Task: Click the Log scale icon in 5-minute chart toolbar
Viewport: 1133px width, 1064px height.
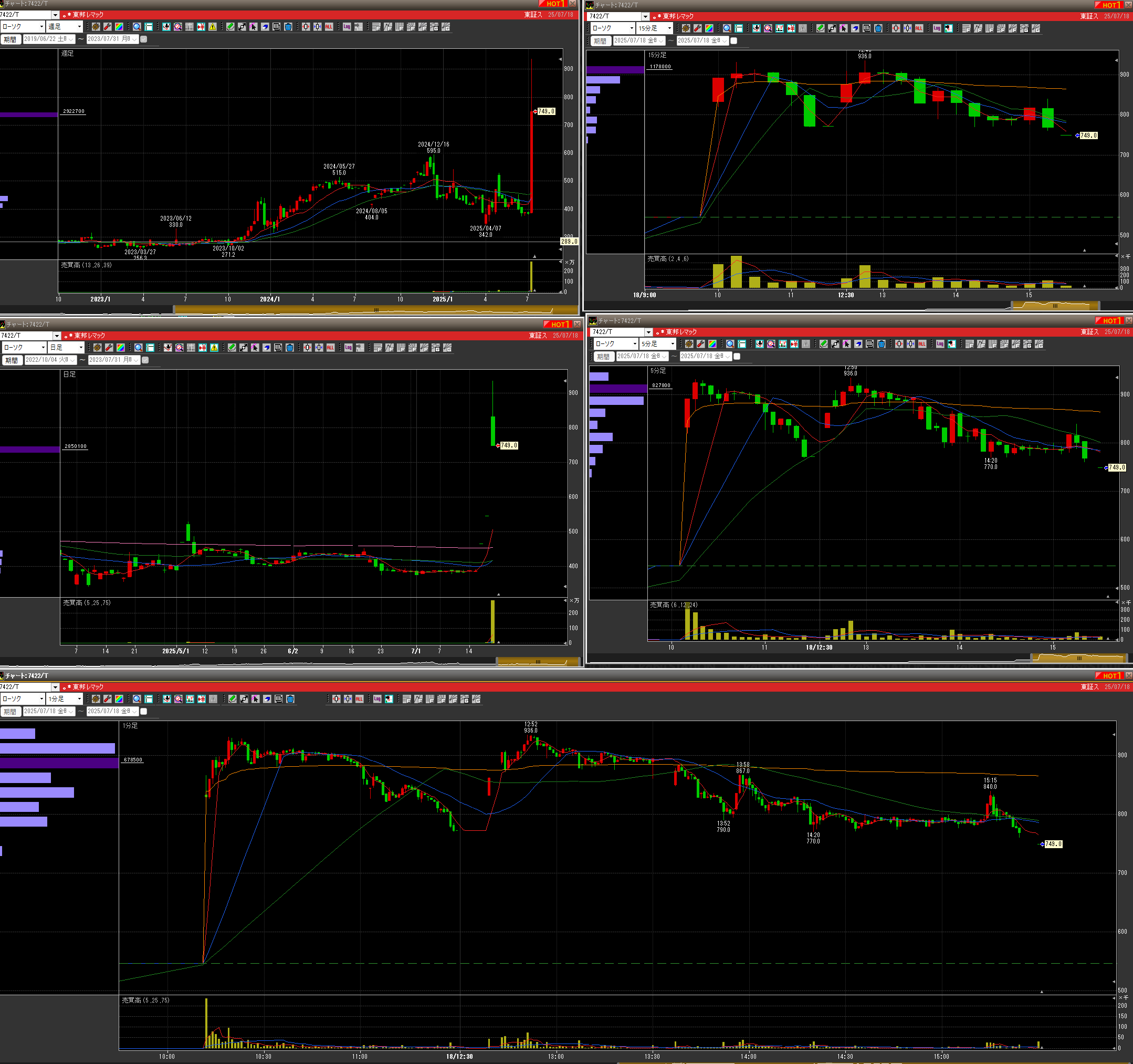Action: (940, 345)
